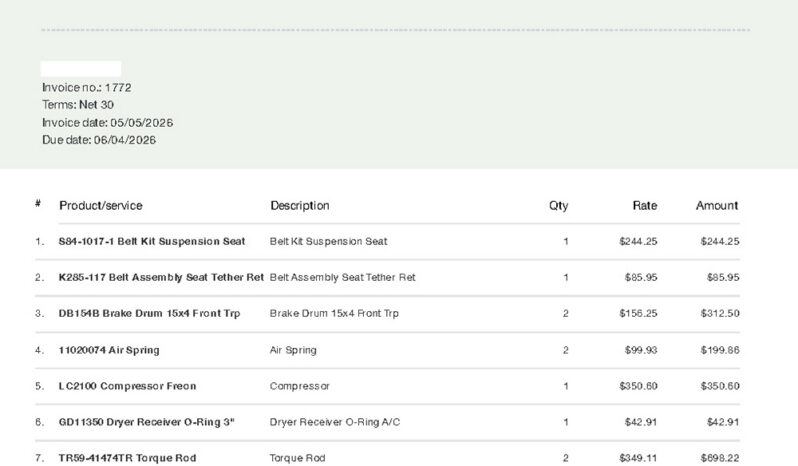Click the white redacted box above invoice number
Viewport: 798px width, 466px height.
pyautogui.click(x=81, y=69)
